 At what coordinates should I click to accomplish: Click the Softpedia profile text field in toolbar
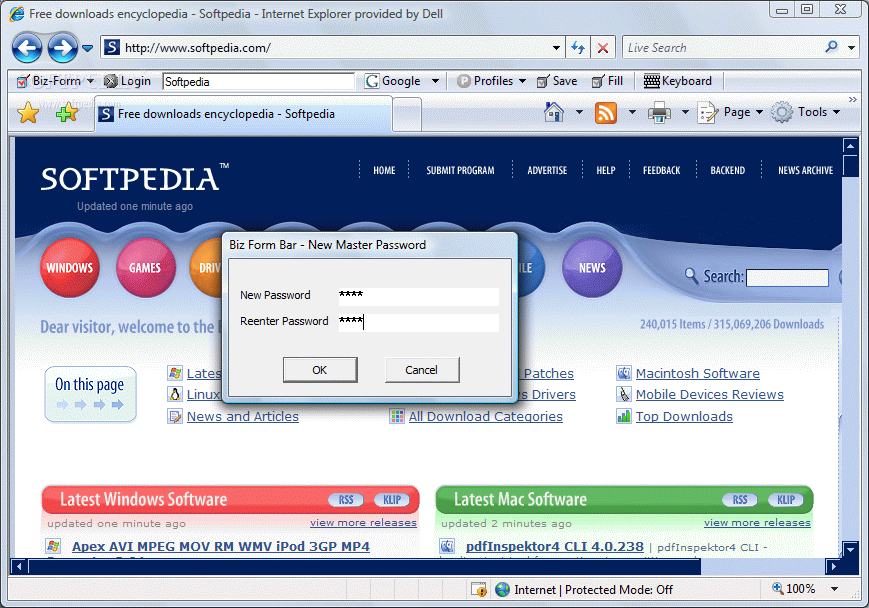pos(258,81)
